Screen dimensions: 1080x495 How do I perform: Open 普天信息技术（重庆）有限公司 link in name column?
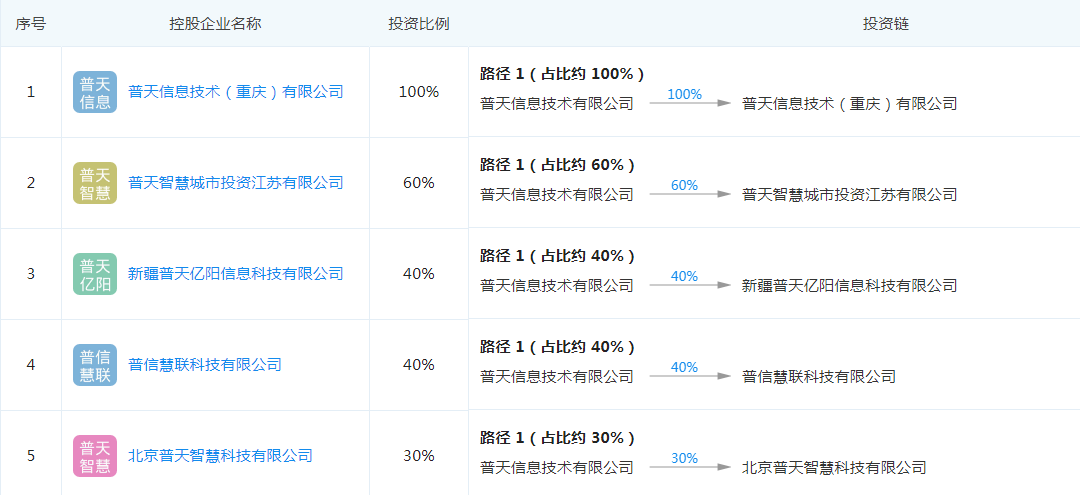(235, 92)
